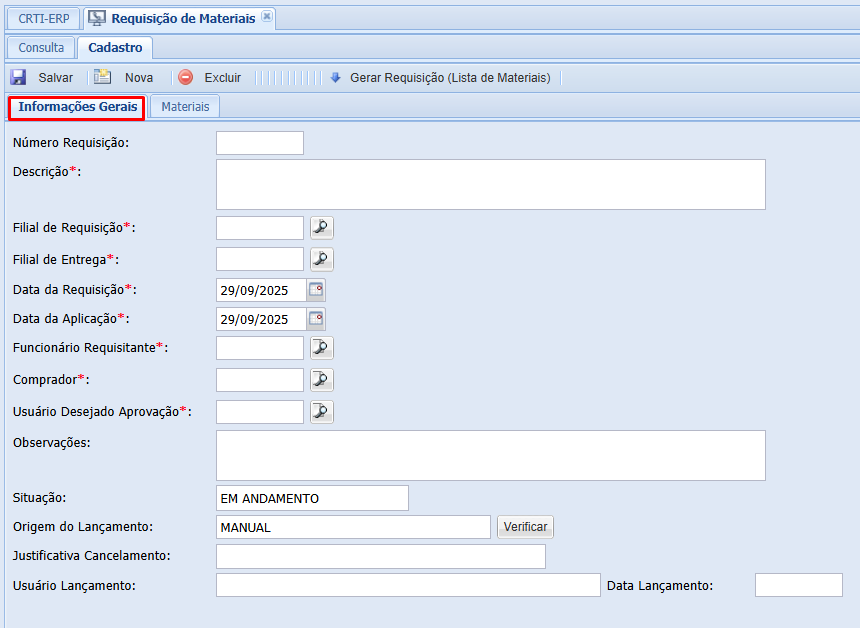Click the Usuário Lançamento field
Image resolution: width=860 pixels, height=628 pixels.
point(408,585)
